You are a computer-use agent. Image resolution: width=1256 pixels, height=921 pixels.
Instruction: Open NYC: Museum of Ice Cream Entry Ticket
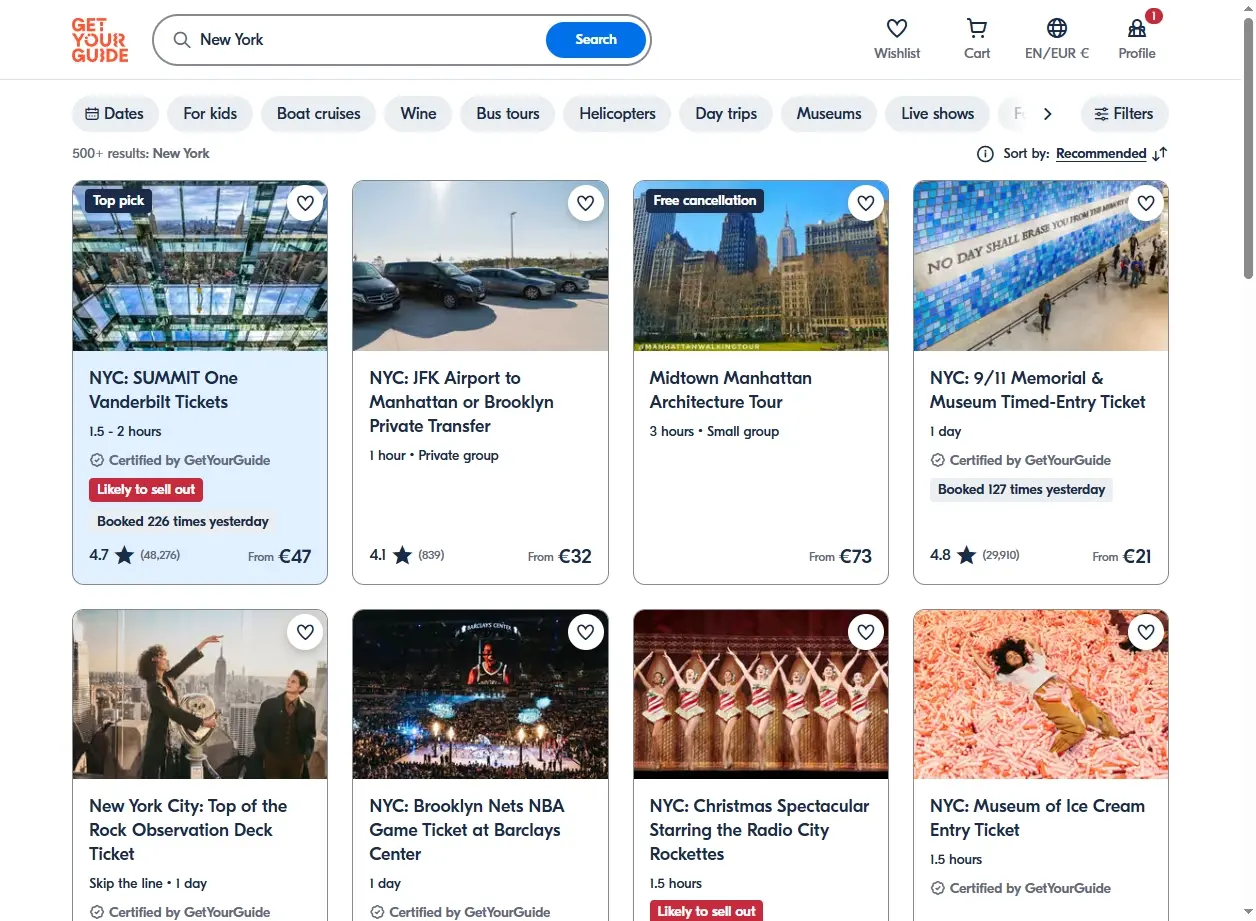1037,818
